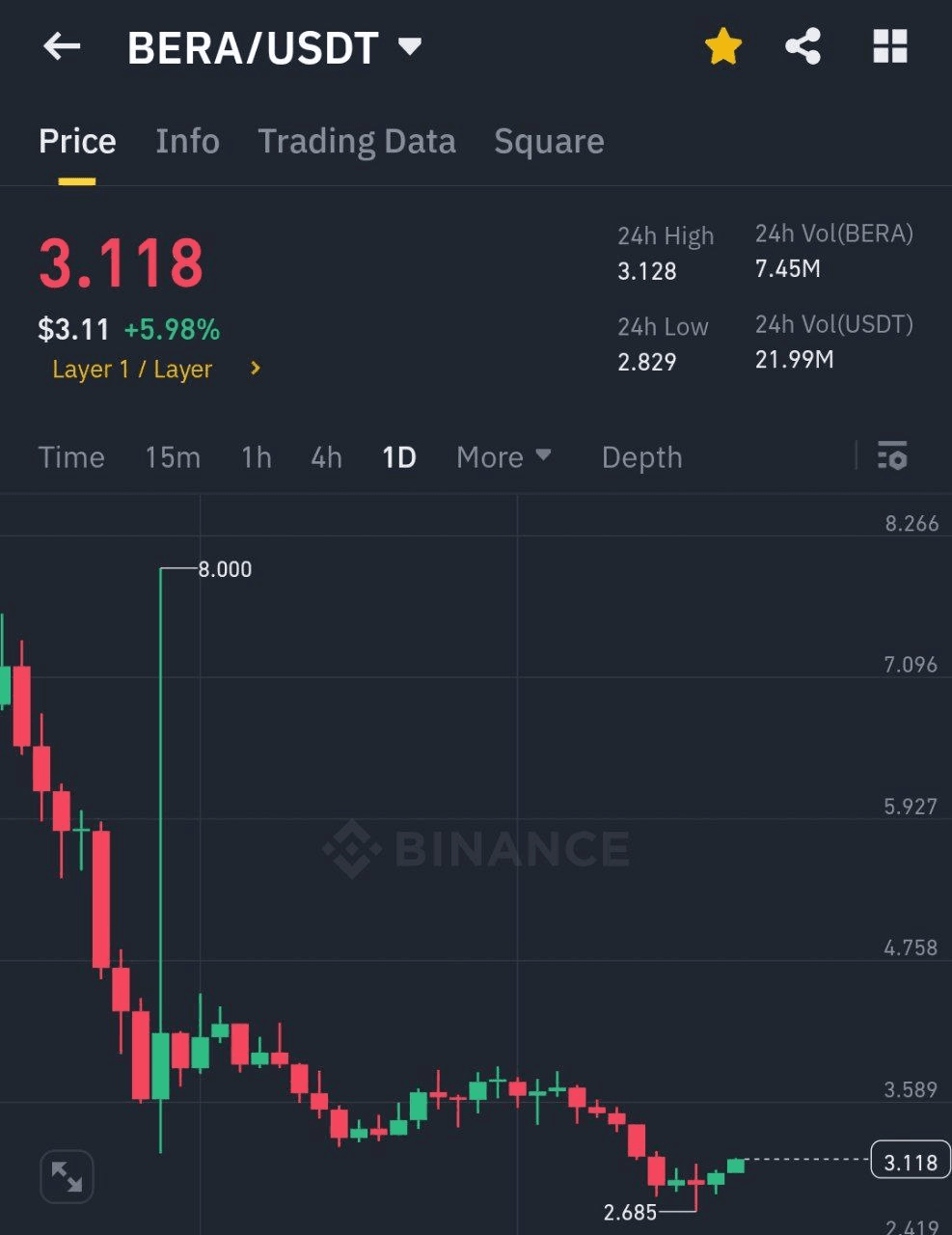This screenshot has width=952, height=1235.
Task: Click the Binance watermark logo
Action: (x=476, y=849)
